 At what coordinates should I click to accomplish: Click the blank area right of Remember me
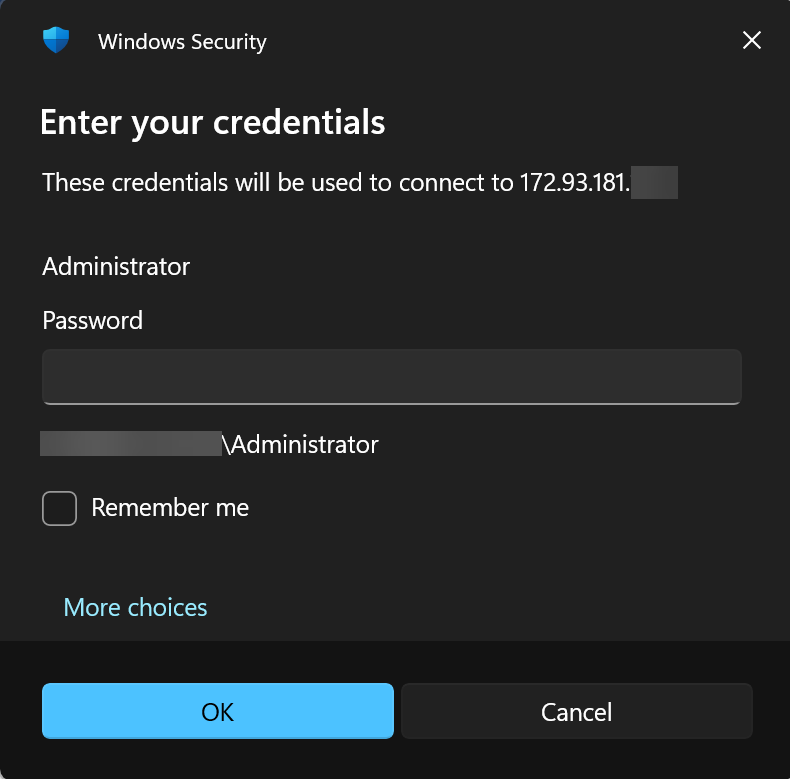pos(500,508)
